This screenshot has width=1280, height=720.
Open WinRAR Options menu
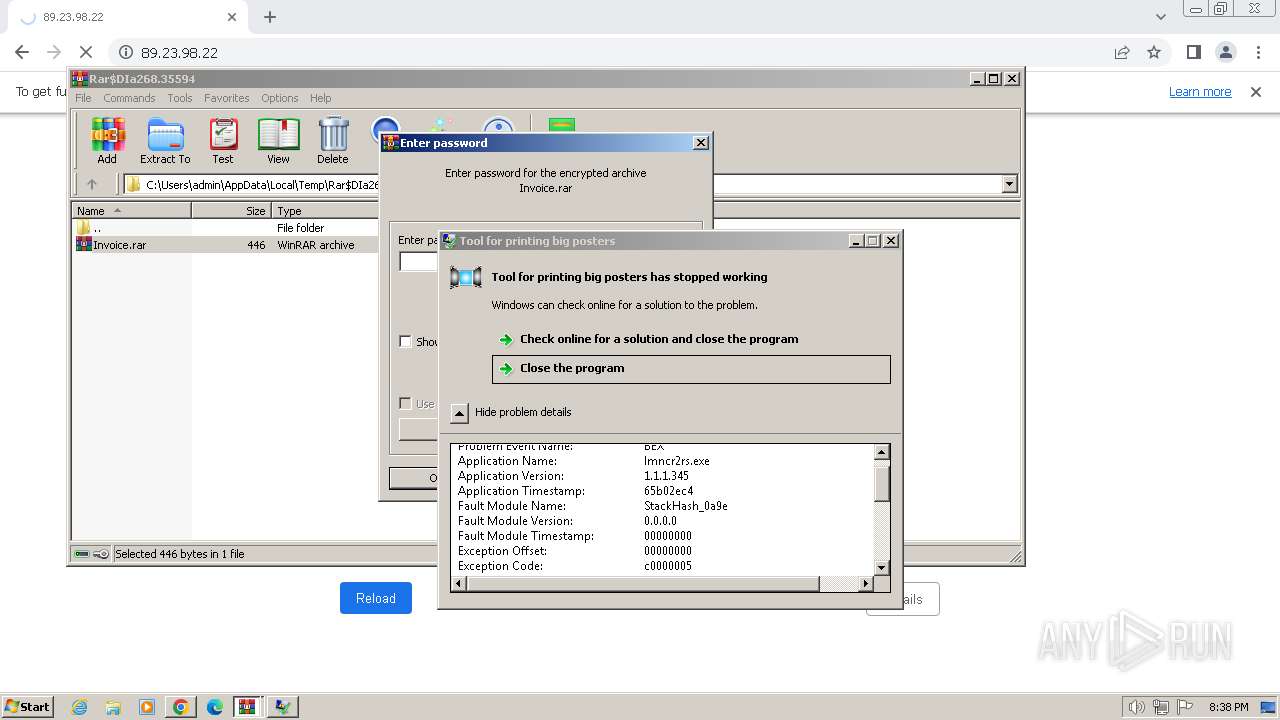pos(280,98)
